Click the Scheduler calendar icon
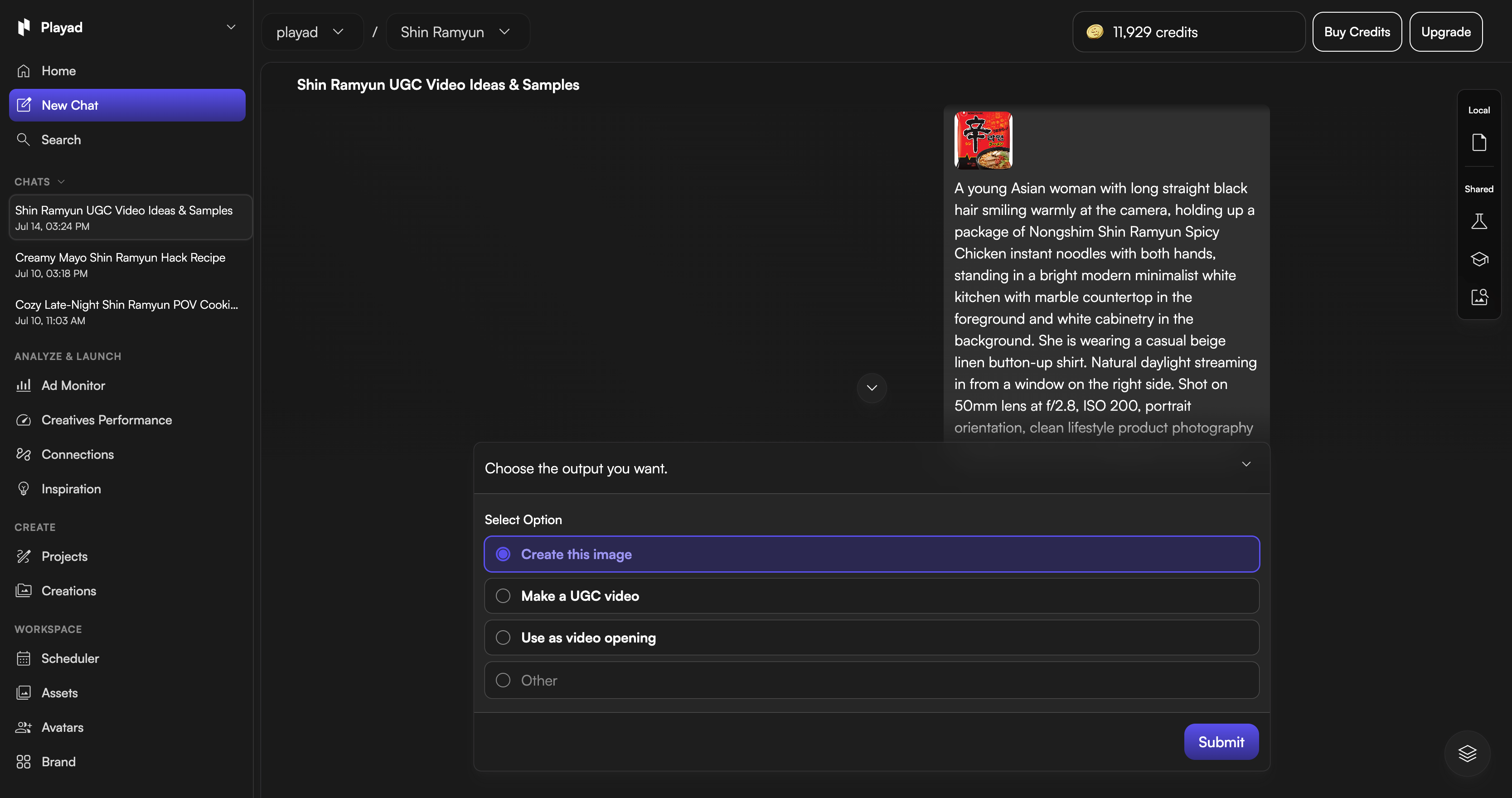The width and height of the screenshot is (1512, 798). pos(24,658)
